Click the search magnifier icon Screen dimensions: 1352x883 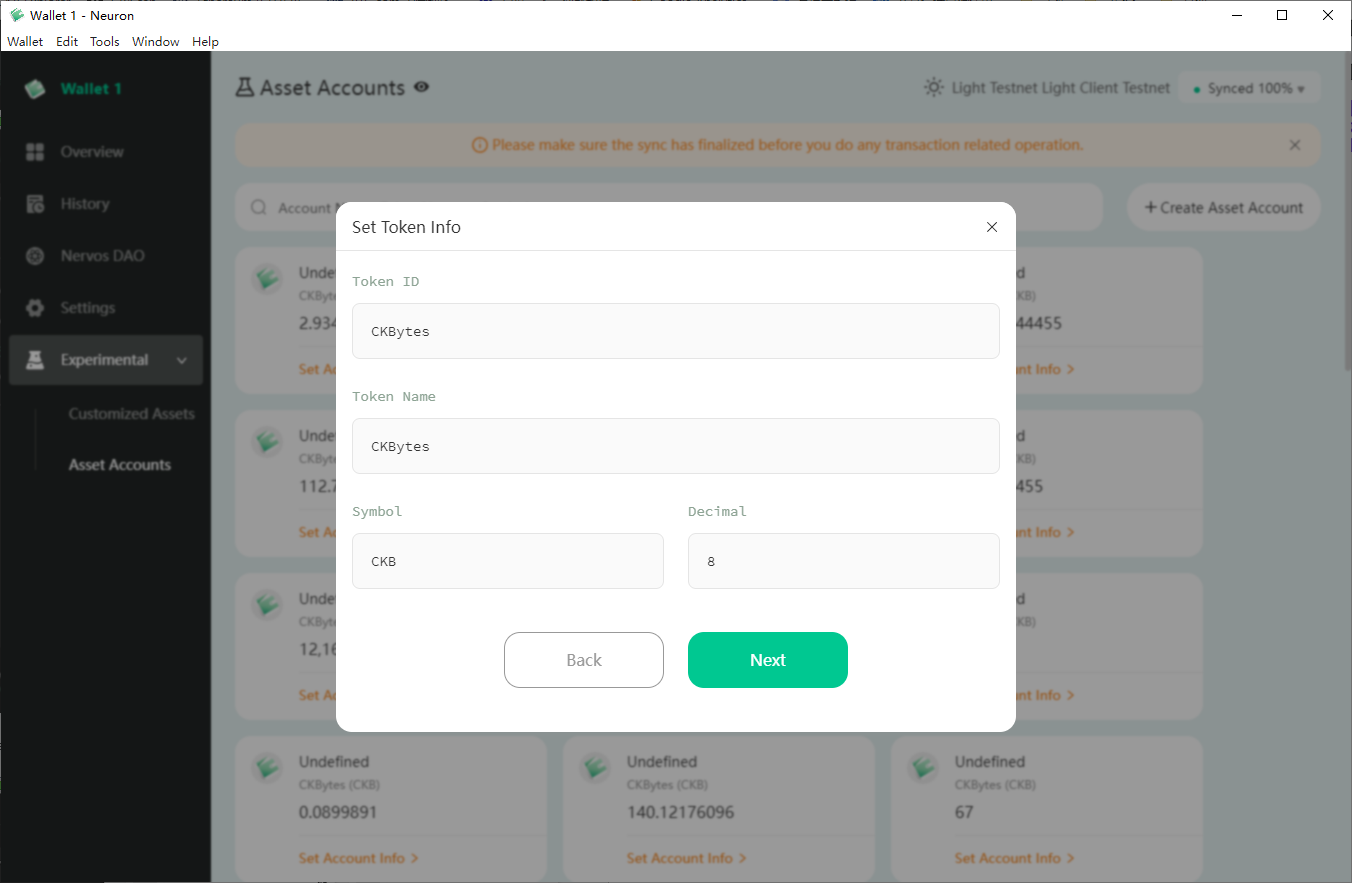pyautogui.click(x=259, y=208)
